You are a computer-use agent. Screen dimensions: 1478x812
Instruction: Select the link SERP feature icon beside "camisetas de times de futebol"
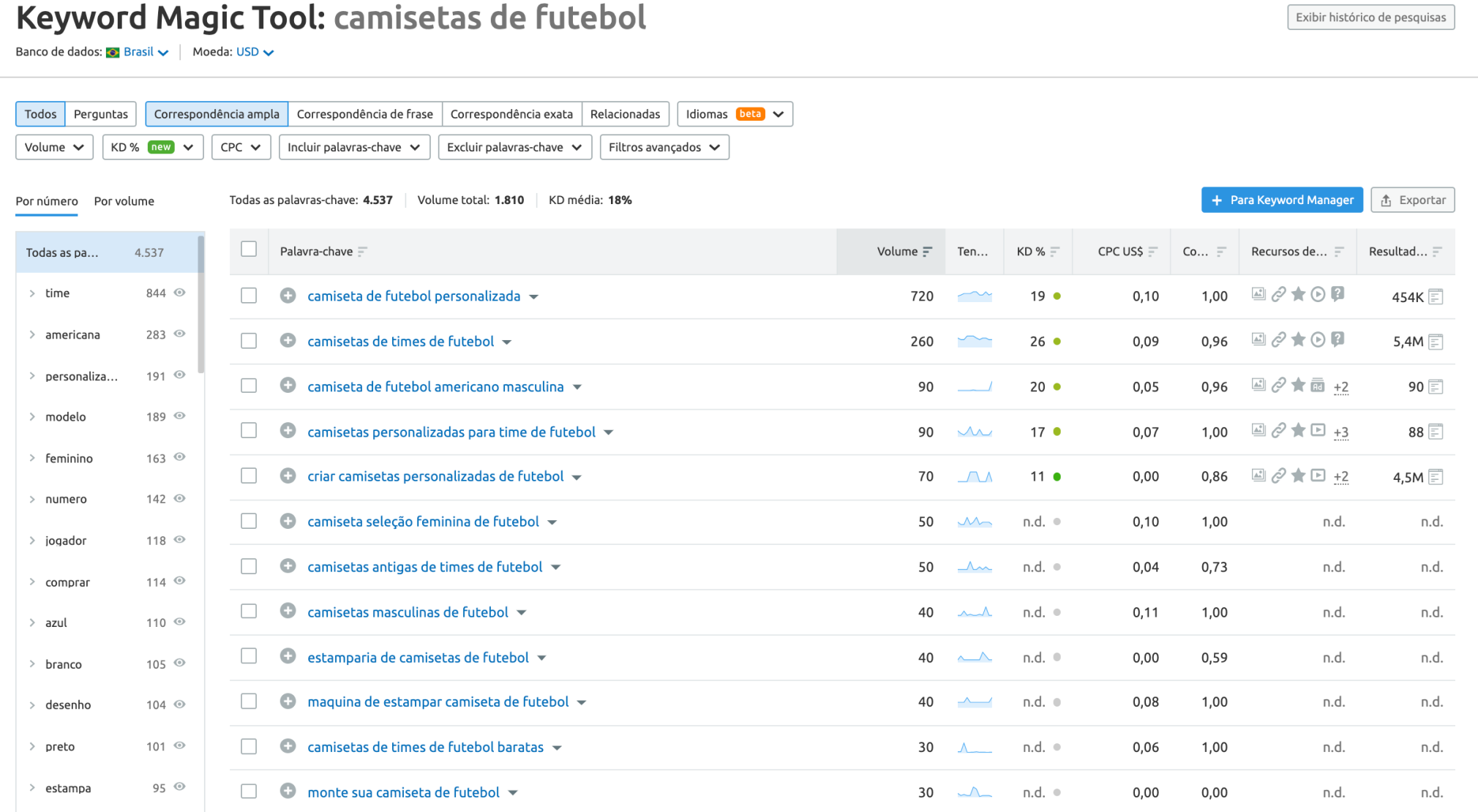1279,339
